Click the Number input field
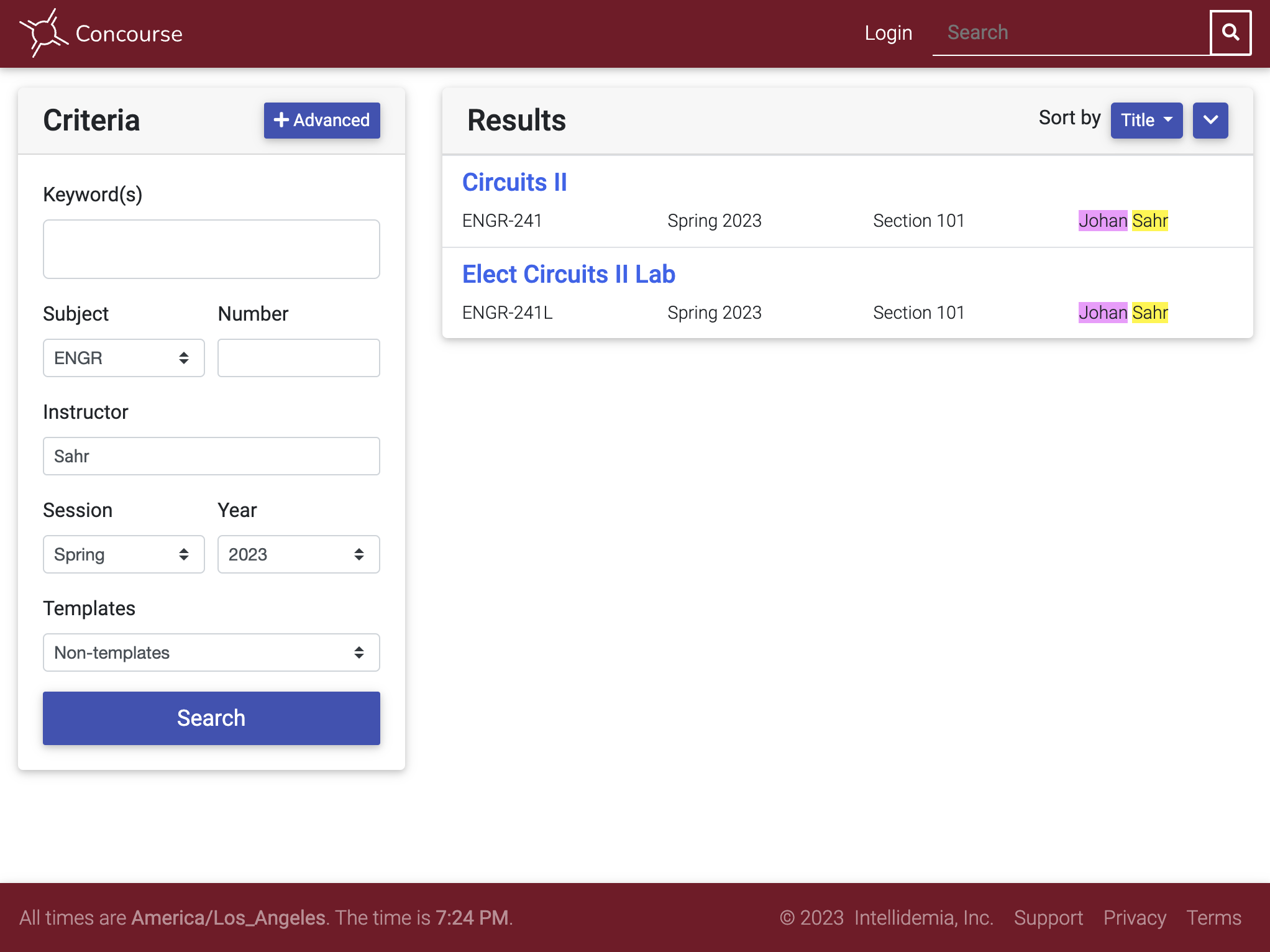Screen dimensions: 1270x952 click(x=299, y=358)
